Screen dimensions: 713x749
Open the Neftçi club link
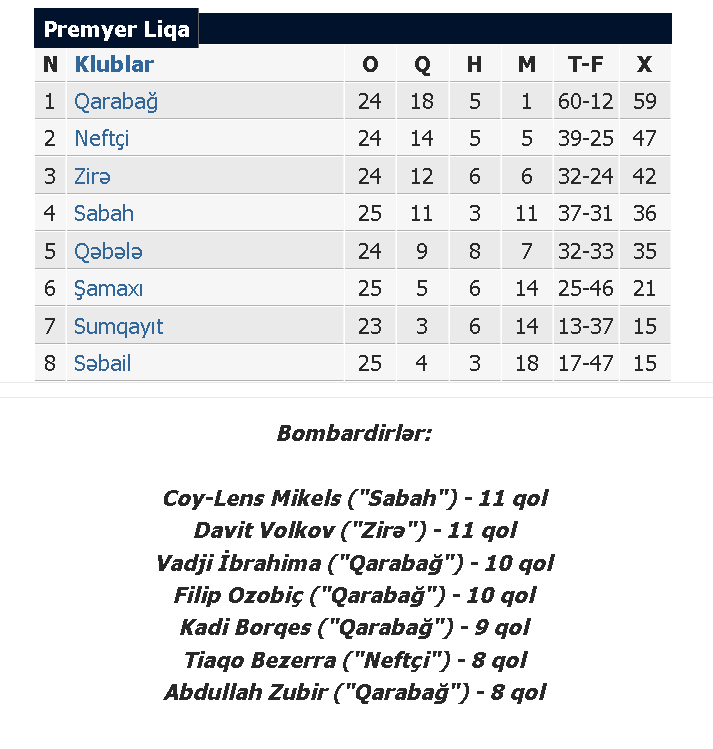[101, 139]
